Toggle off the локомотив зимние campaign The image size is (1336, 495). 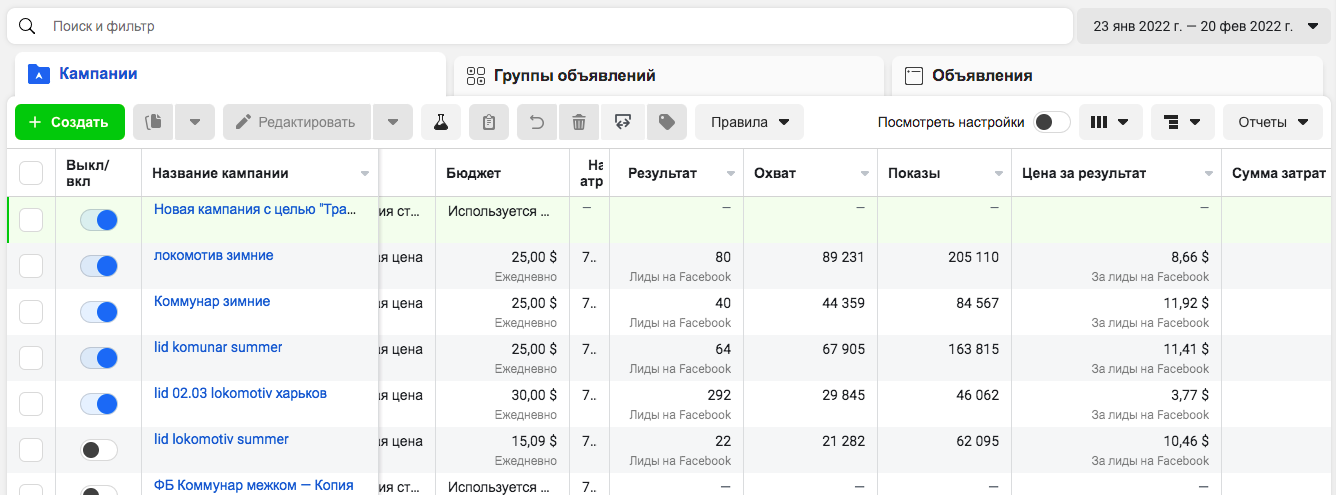(x=99, y=266)
